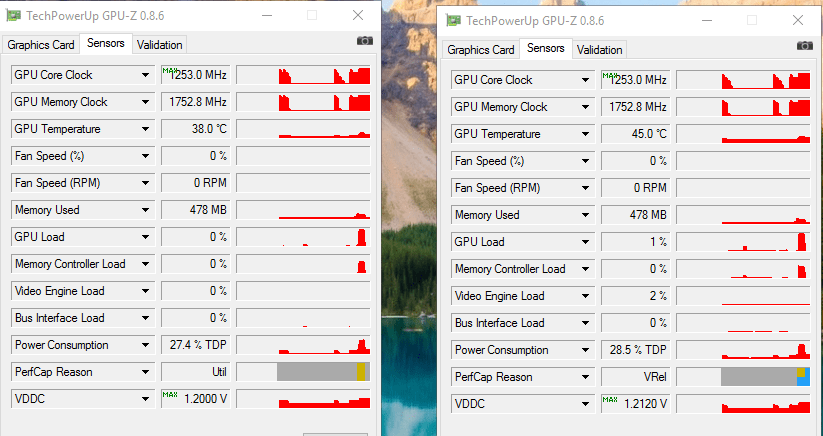Click Power Consumption graph in right window
Viewport: 823px width, 436px height.
click(x=743, y=350)
